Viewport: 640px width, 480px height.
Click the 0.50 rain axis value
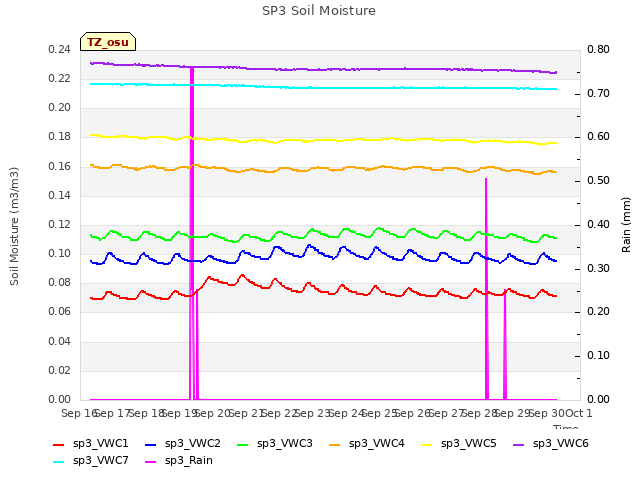[x=598, y=180]
